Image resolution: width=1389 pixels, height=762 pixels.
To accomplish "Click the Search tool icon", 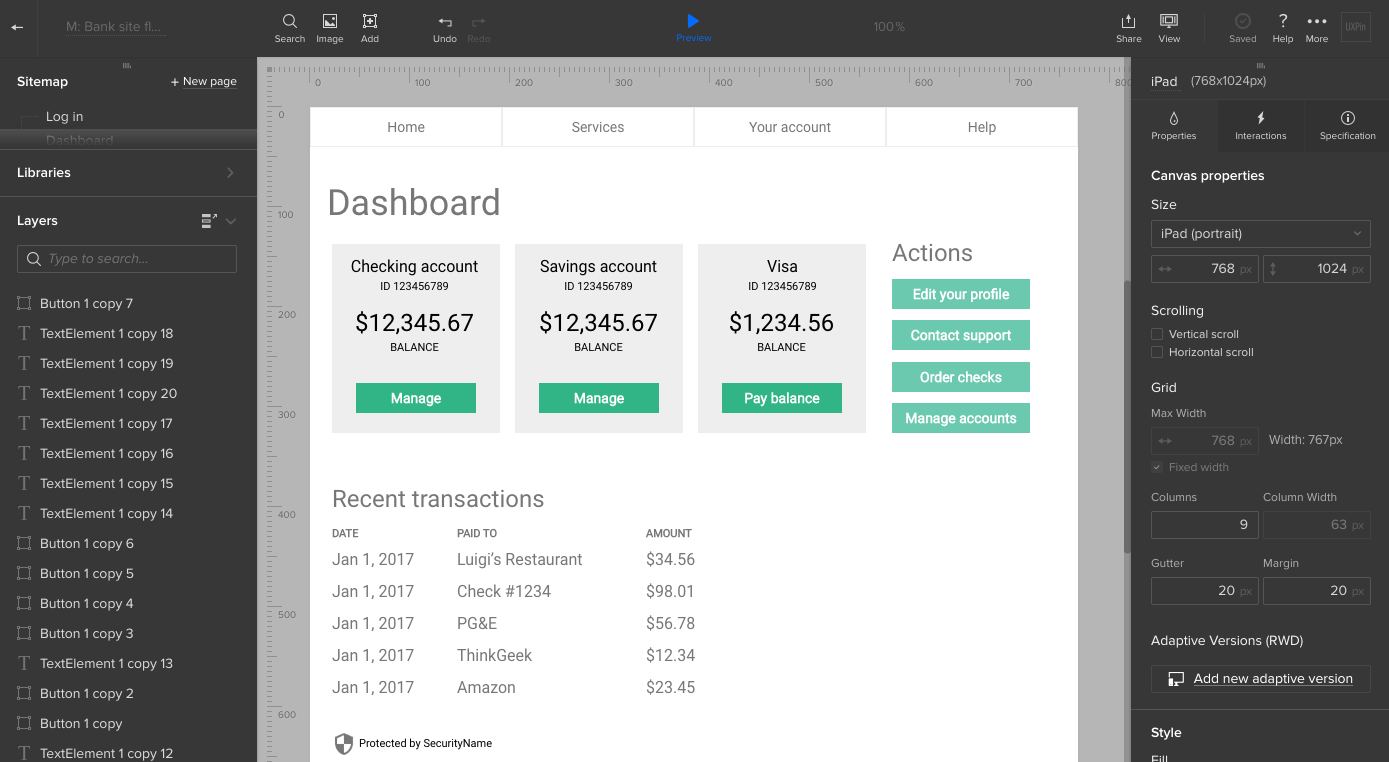I will coord(289,22).
